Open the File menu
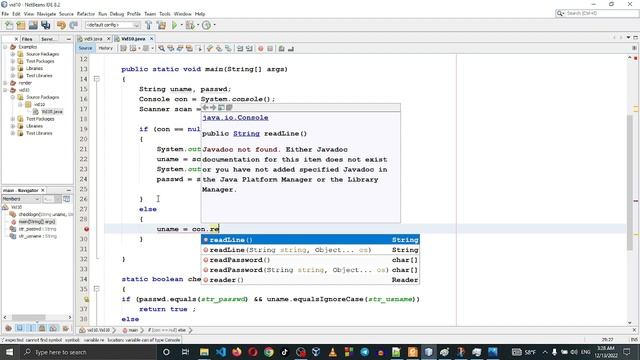640x360 pixels. click(5, 14)
